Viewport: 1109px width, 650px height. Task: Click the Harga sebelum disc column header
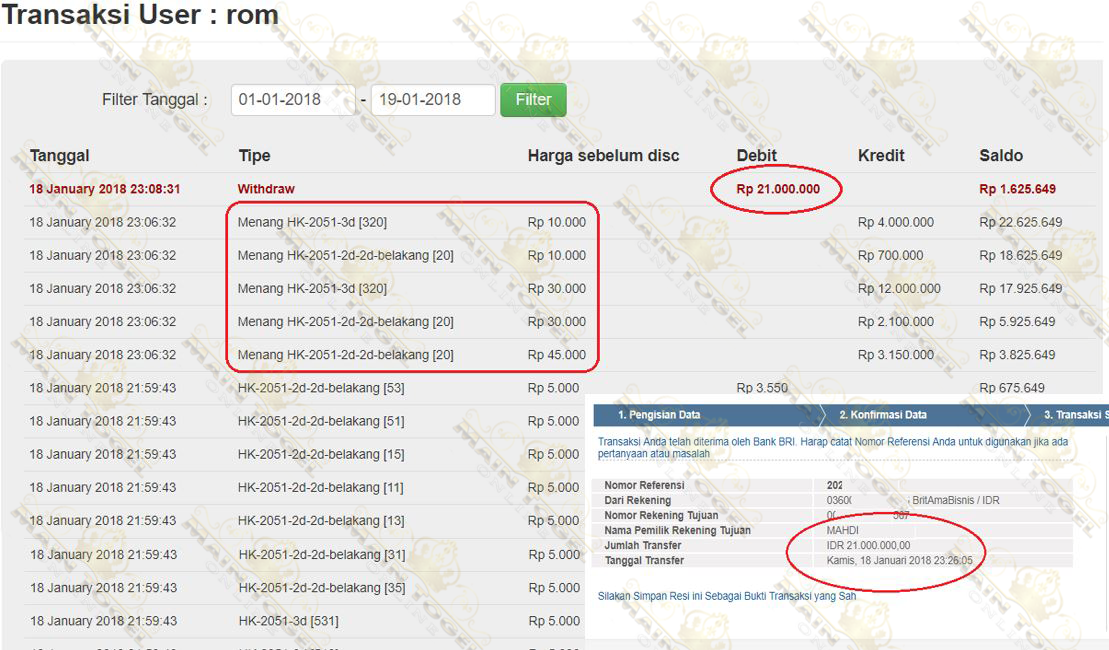click(603, 156)
